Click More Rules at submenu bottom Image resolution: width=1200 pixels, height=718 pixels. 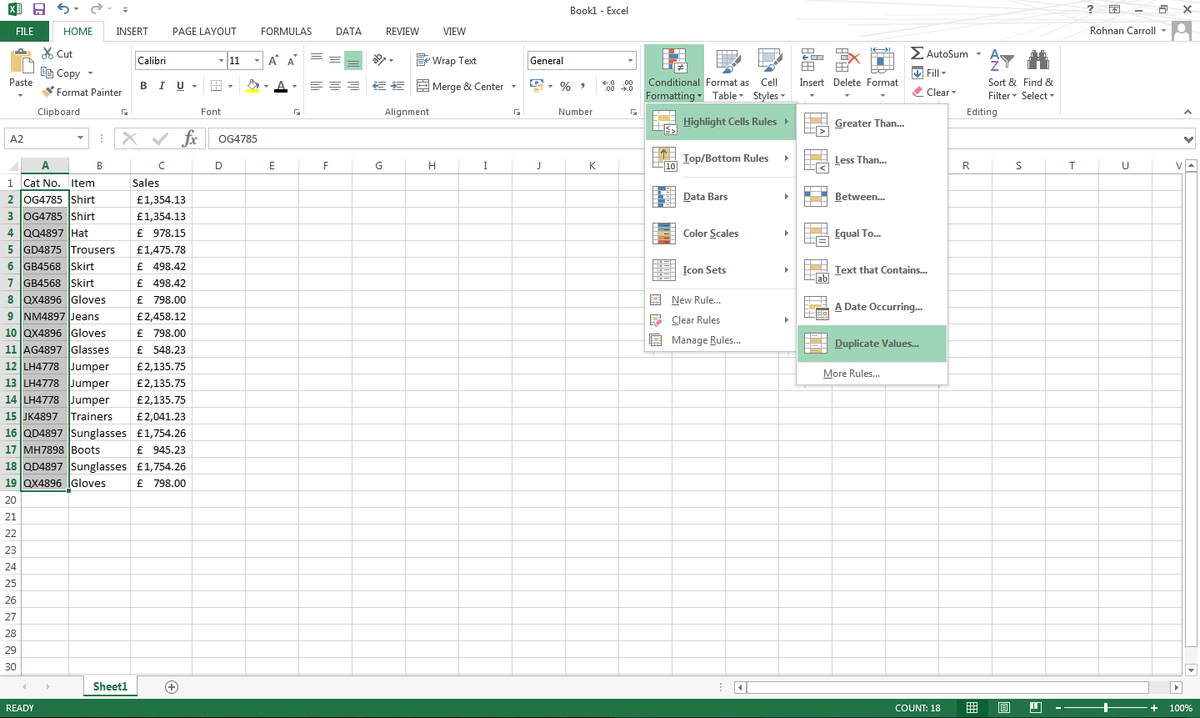coord(850,373)
